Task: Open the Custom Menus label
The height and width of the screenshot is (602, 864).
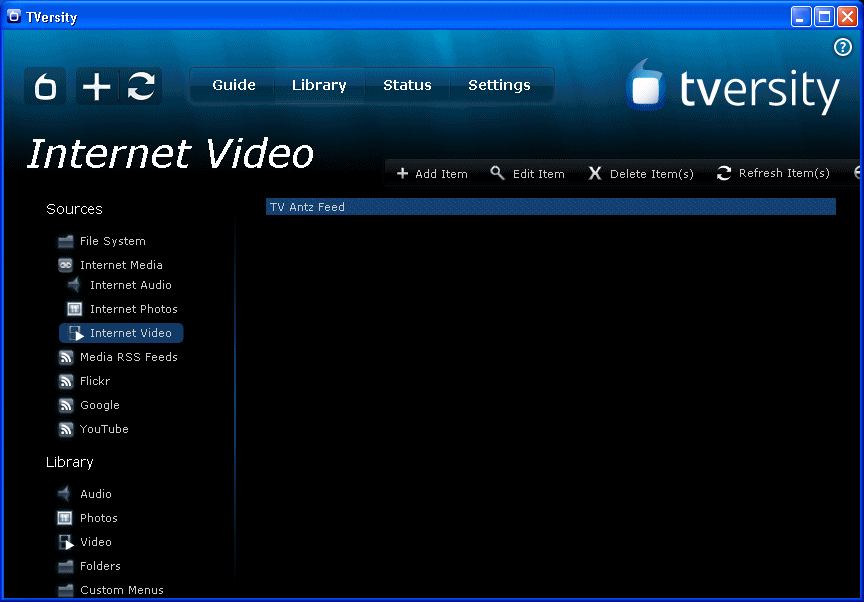Action: 122,590
